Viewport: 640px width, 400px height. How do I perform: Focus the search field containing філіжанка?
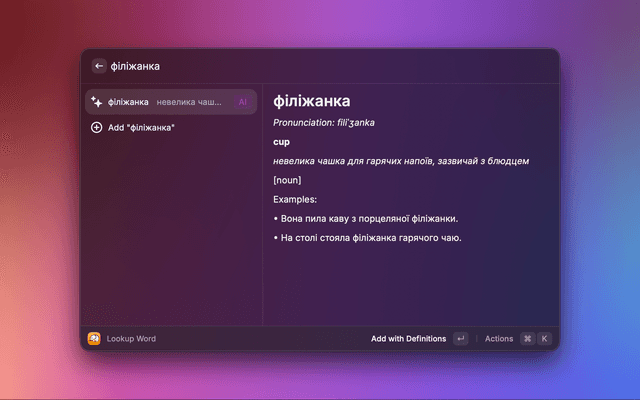coord(300,66)
